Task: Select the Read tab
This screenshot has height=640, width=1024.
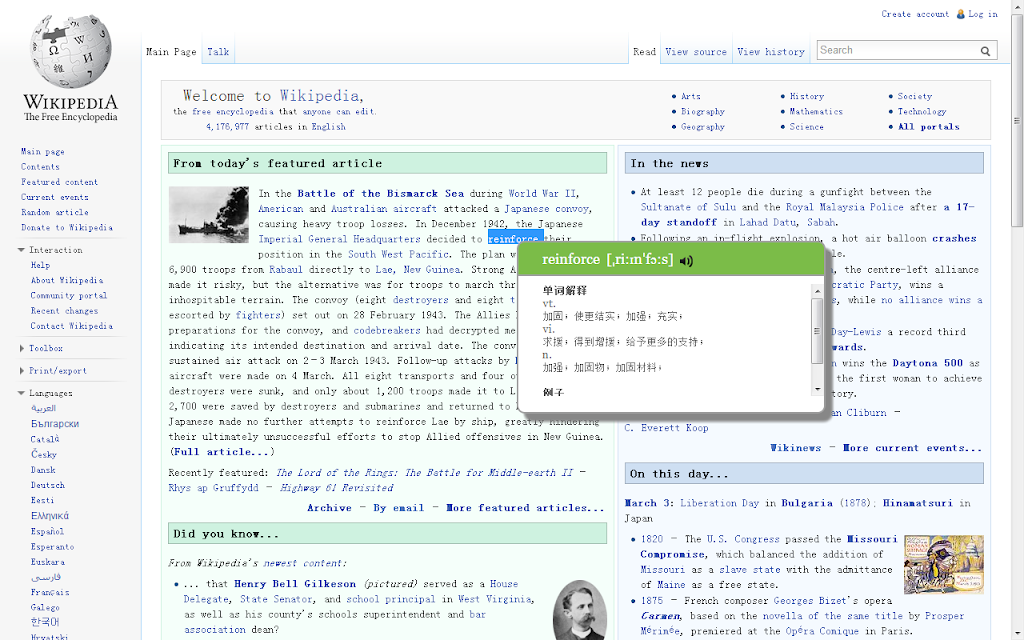Action: [x=644, y=52]
